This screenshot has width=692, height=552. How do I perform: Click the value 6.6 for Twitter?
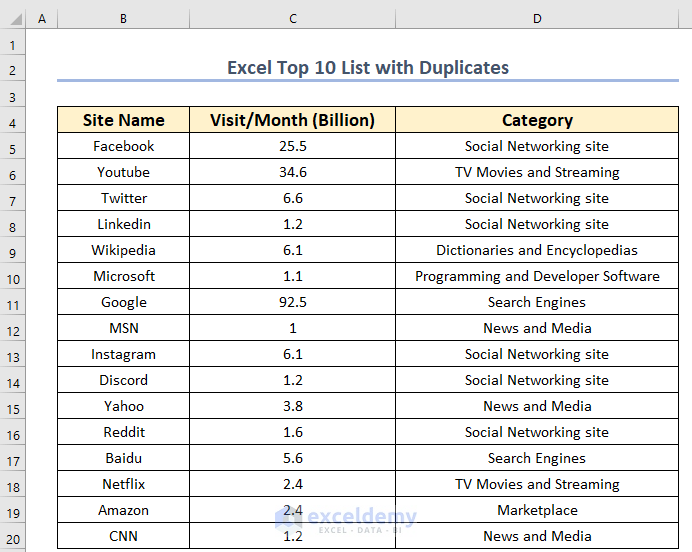click(293, 198)
